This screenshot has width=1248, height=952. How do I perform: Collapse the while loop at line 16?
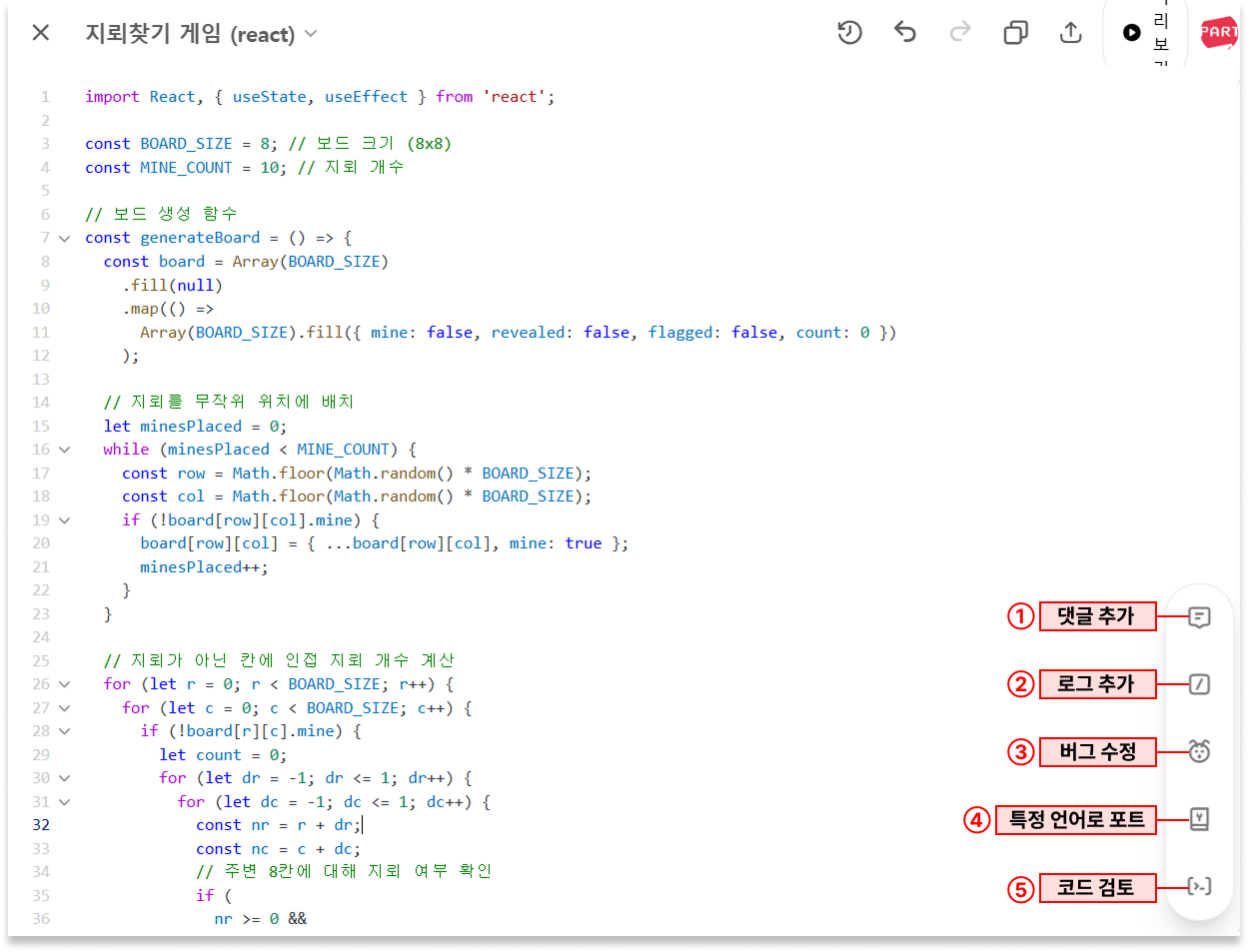pyautogui.click(x=64, y=450)
